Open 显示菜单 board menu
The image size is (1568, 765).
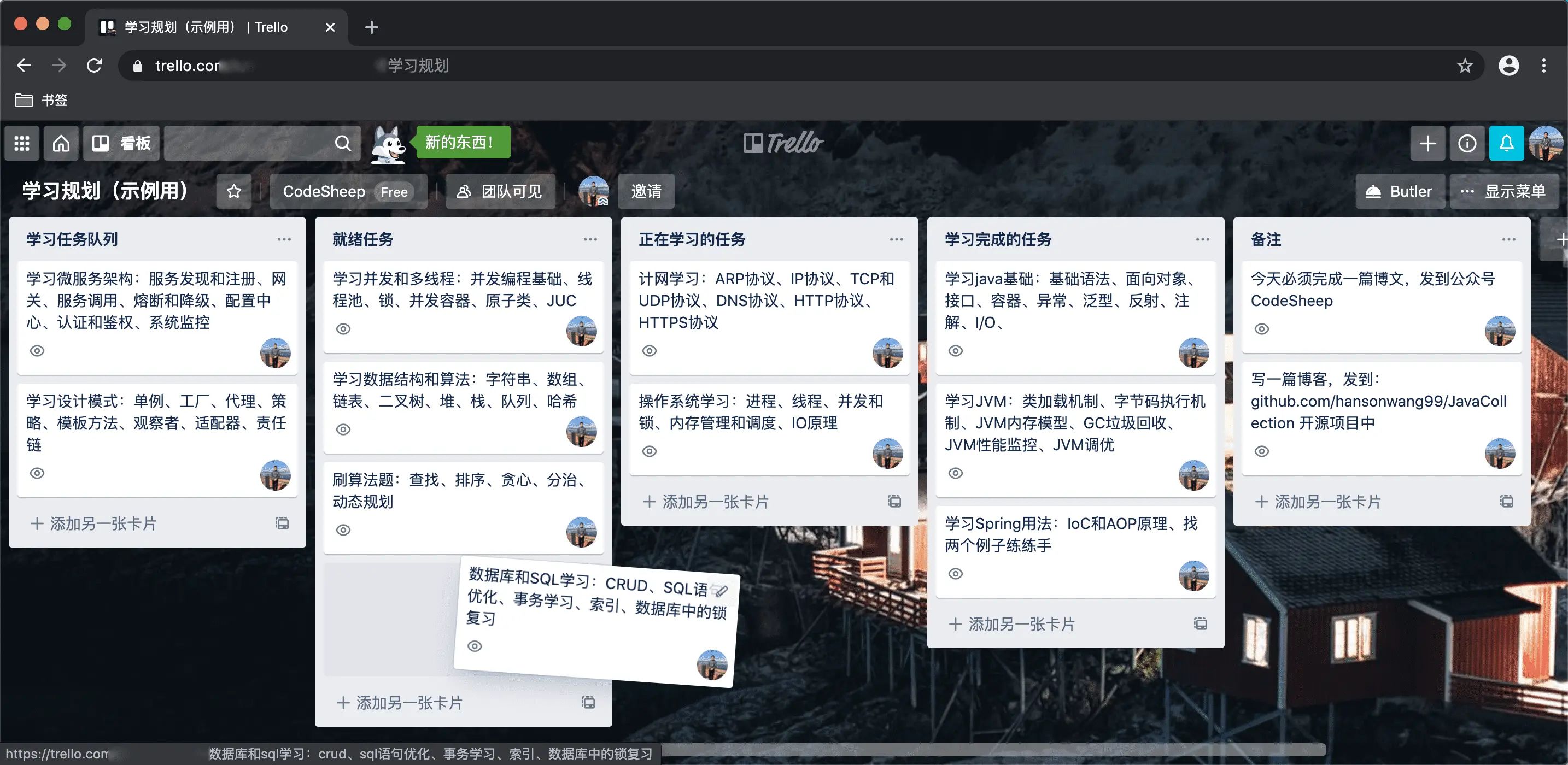pyautogui.click(x=1504, y=192)
